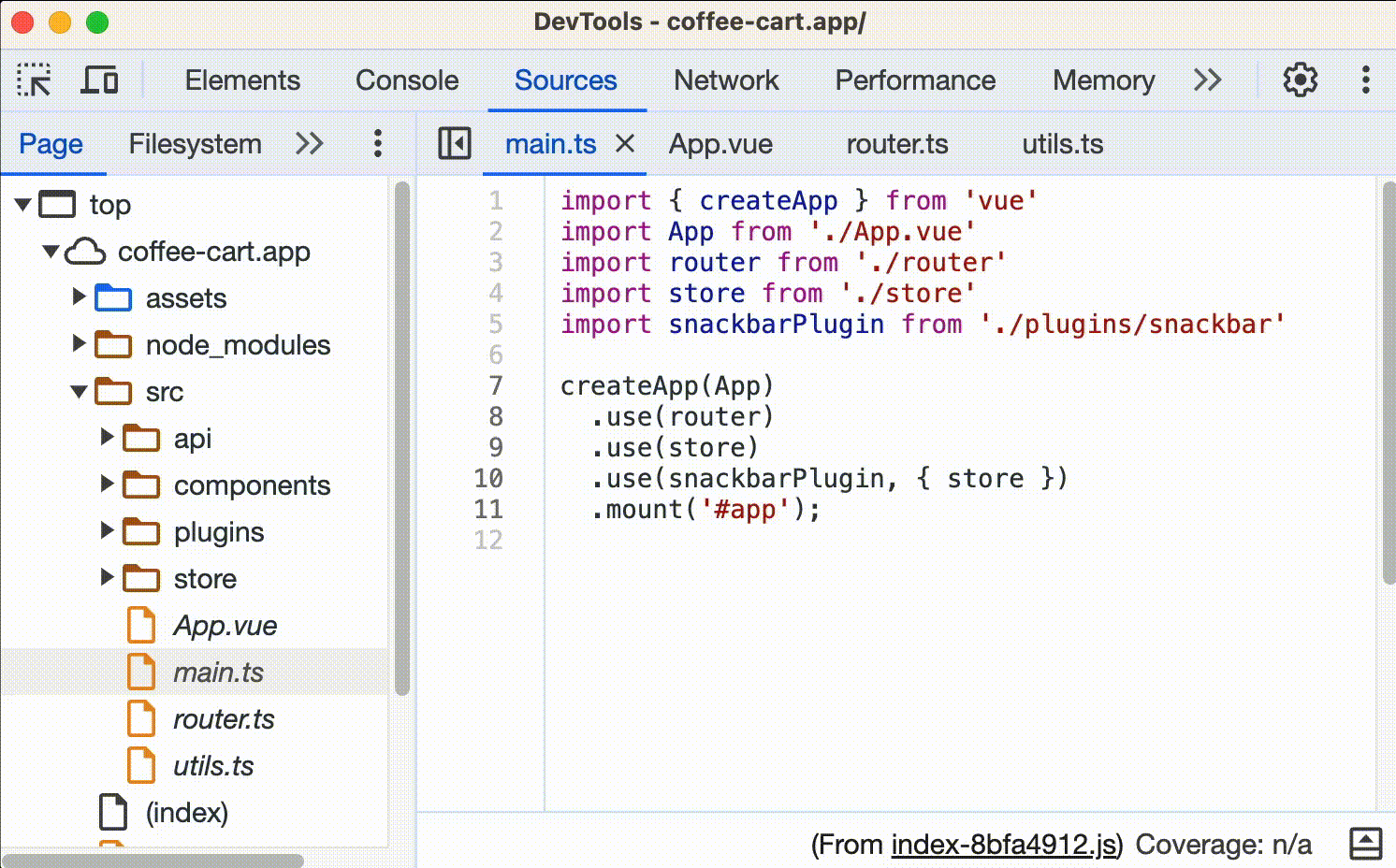
Task: Show more navigator tabs next to Filesystem
Action: [310, 144]
